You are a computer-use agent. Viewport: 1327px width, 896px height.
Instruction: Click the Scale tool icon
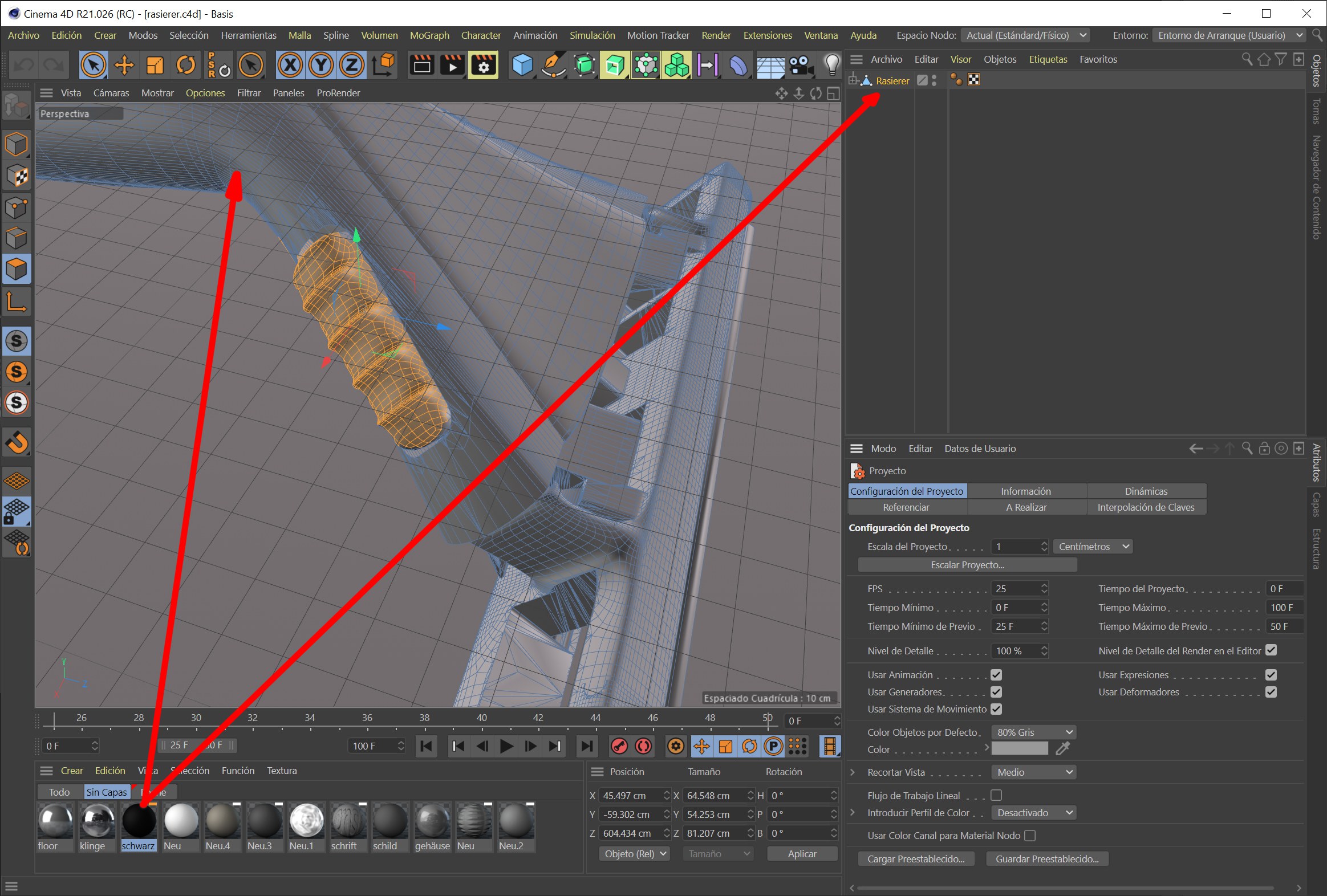pyautogui.click(x=155, y=65)
